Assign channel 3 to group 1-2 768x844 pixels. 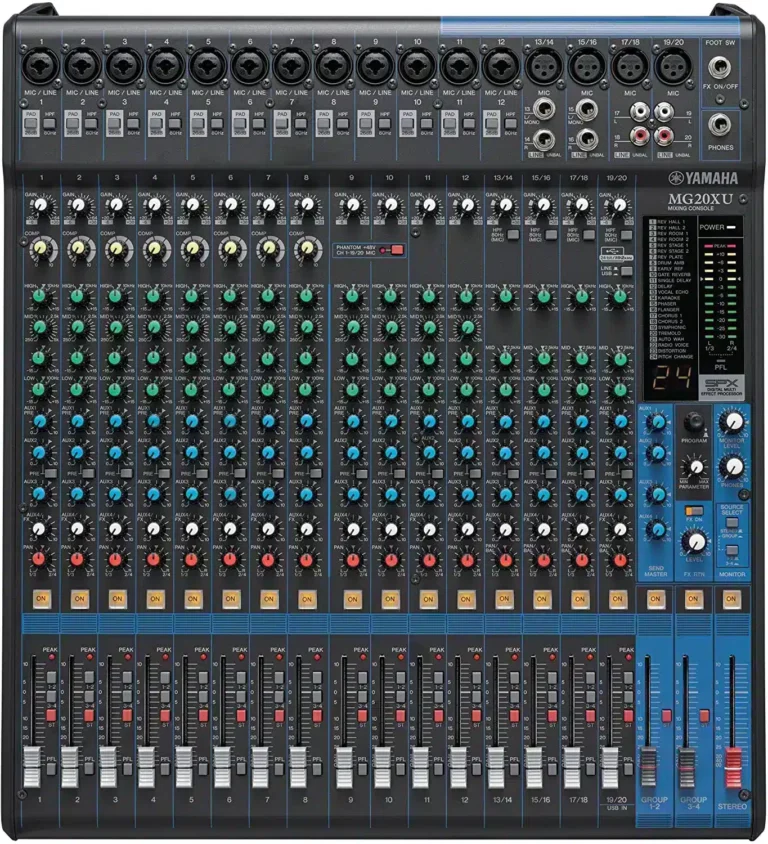tap(127, 677)
